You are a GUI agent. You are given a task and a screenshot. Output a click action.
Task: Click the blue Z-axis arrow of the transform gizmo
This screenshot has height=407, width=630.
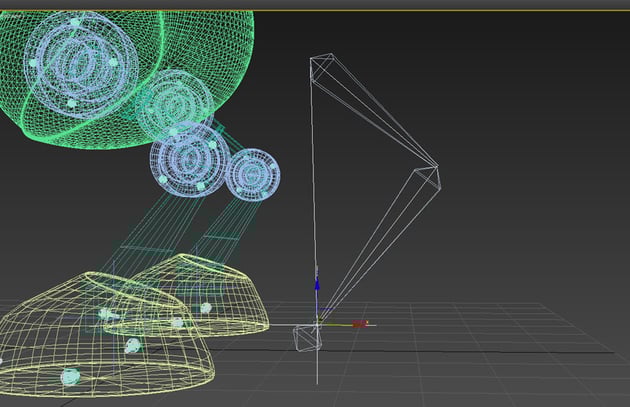tap(317, 284)
